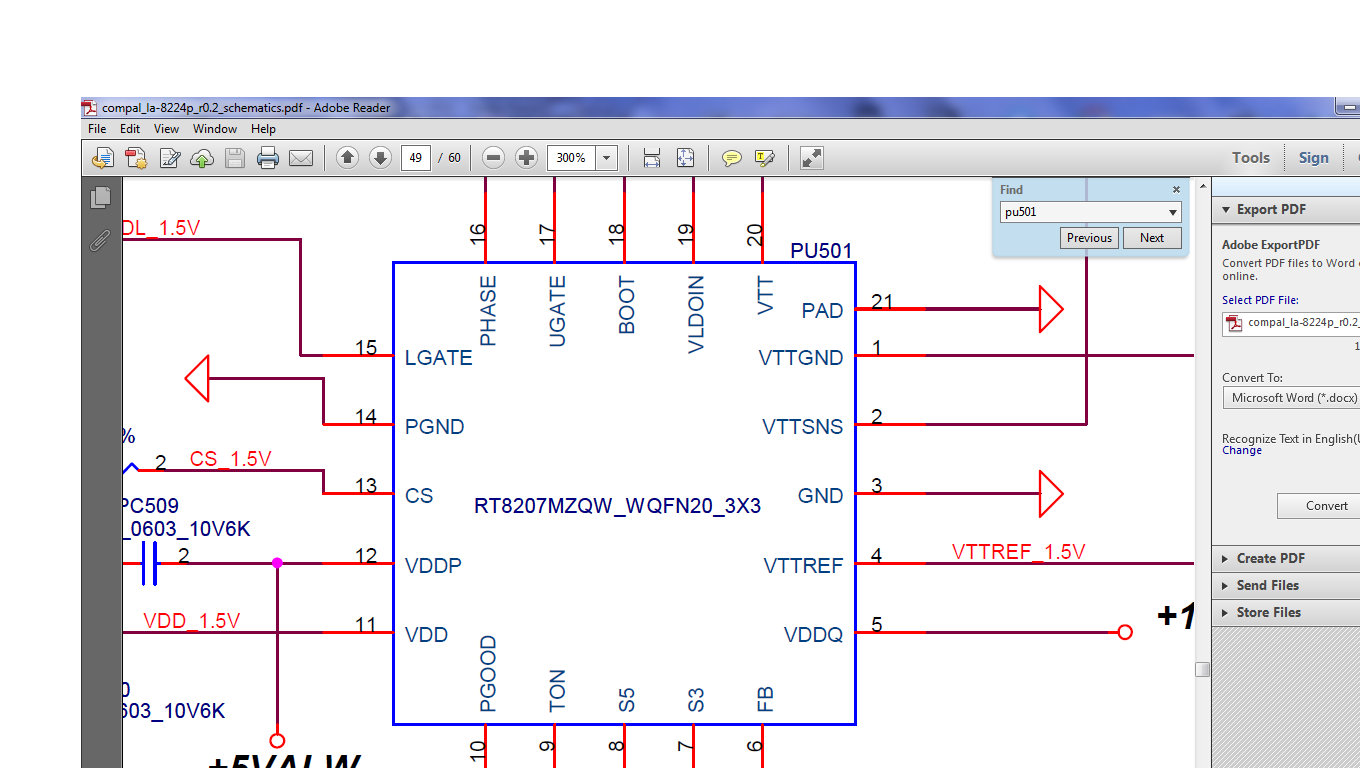
Task: Click the vertical scrollbar thumb of document
Action: 1203,669
